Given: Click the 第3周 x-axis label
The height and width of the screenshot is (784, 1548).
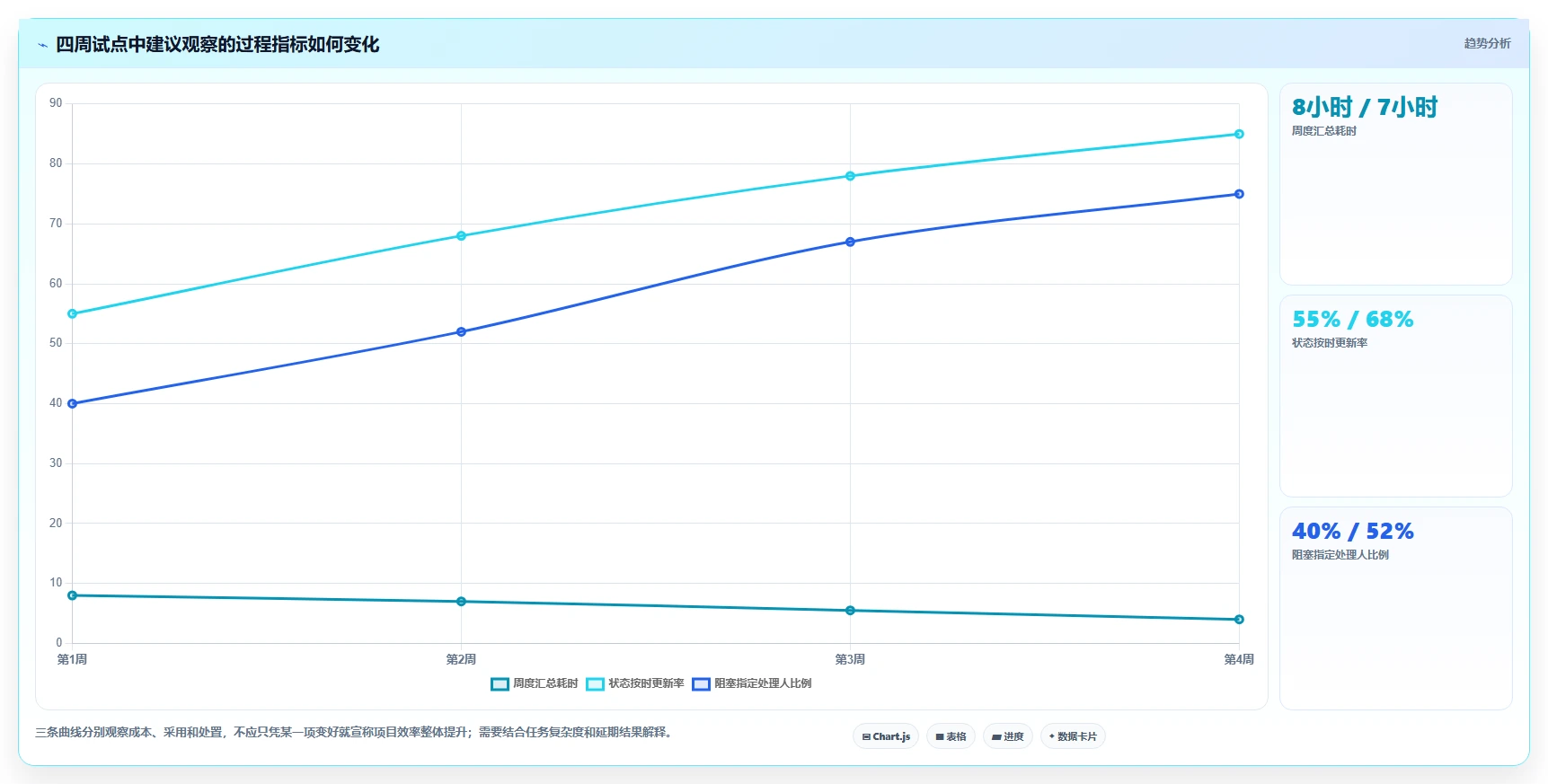Looking at the screenshot, I should (x=850, y=659).
